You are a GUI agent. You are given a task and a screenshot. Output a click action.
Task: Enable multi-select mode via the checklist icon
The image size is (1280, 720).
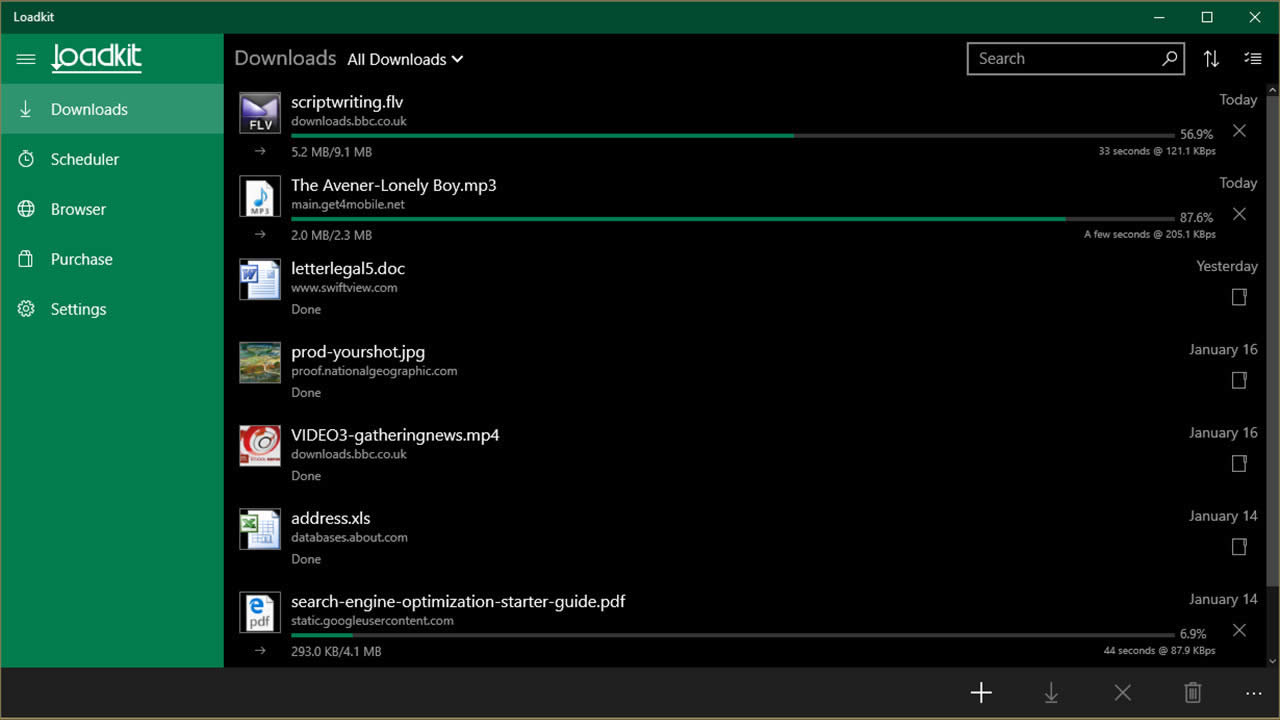(x=1252, y=58)
